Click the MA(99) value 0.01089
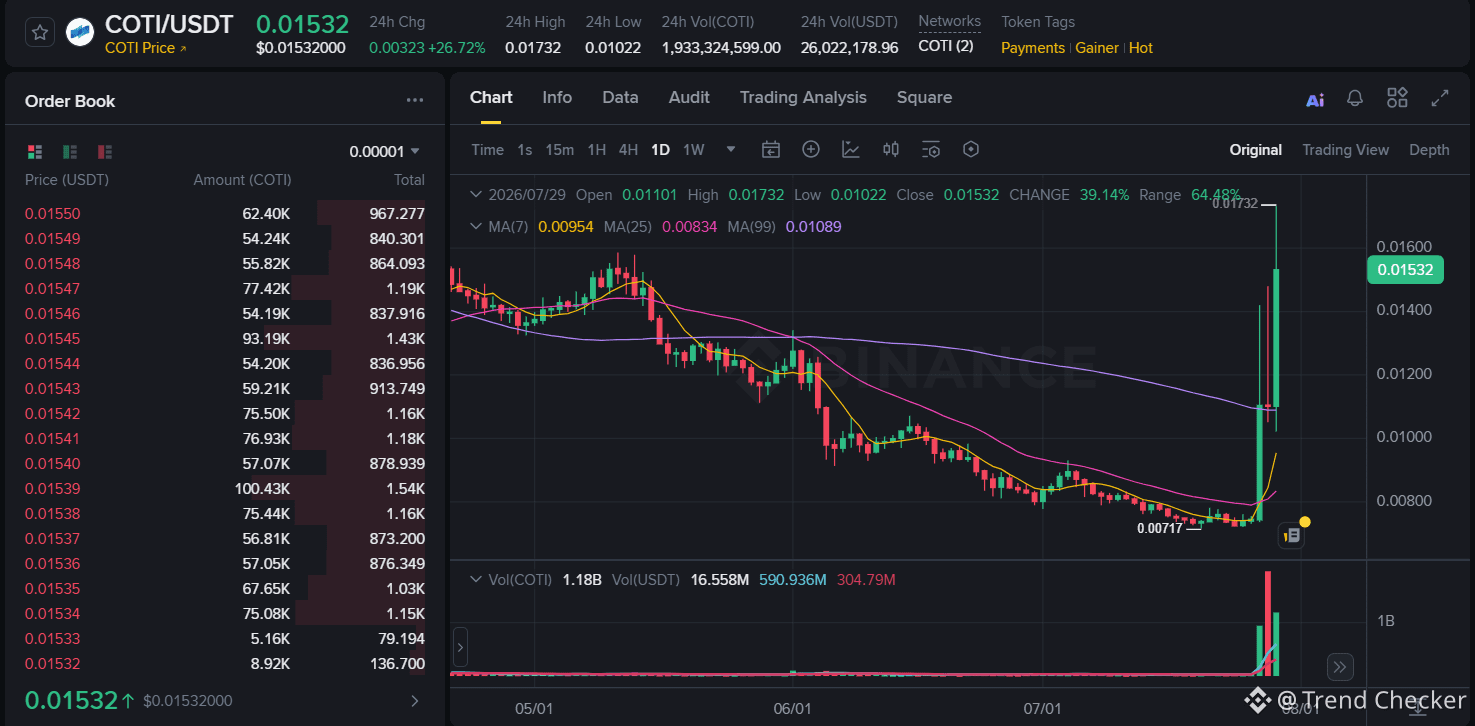Image resolution: width=1475 pixels, height=726 pixels. 813,227
